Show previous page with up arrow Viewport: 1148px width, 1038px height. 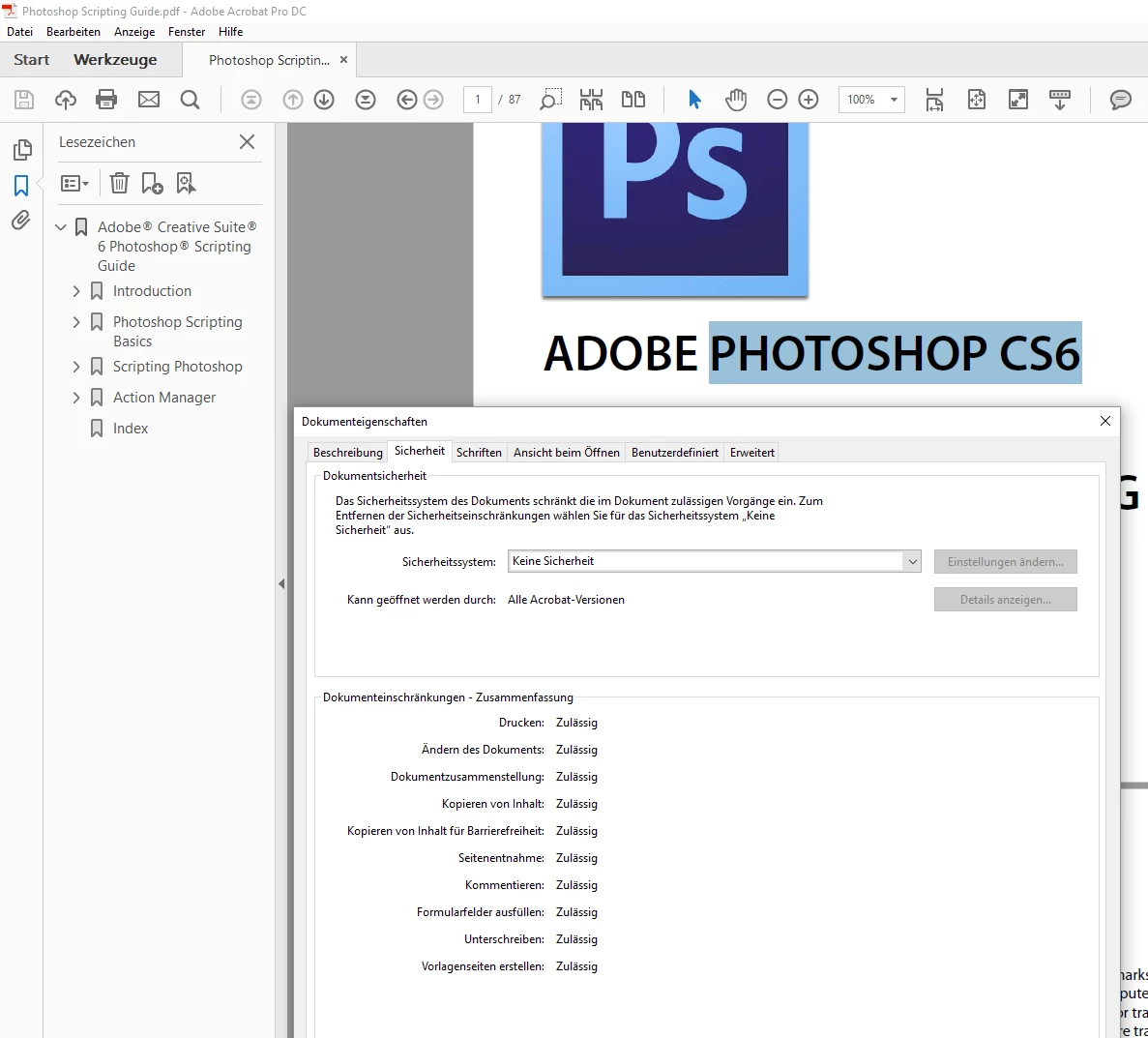pos(293,99)
